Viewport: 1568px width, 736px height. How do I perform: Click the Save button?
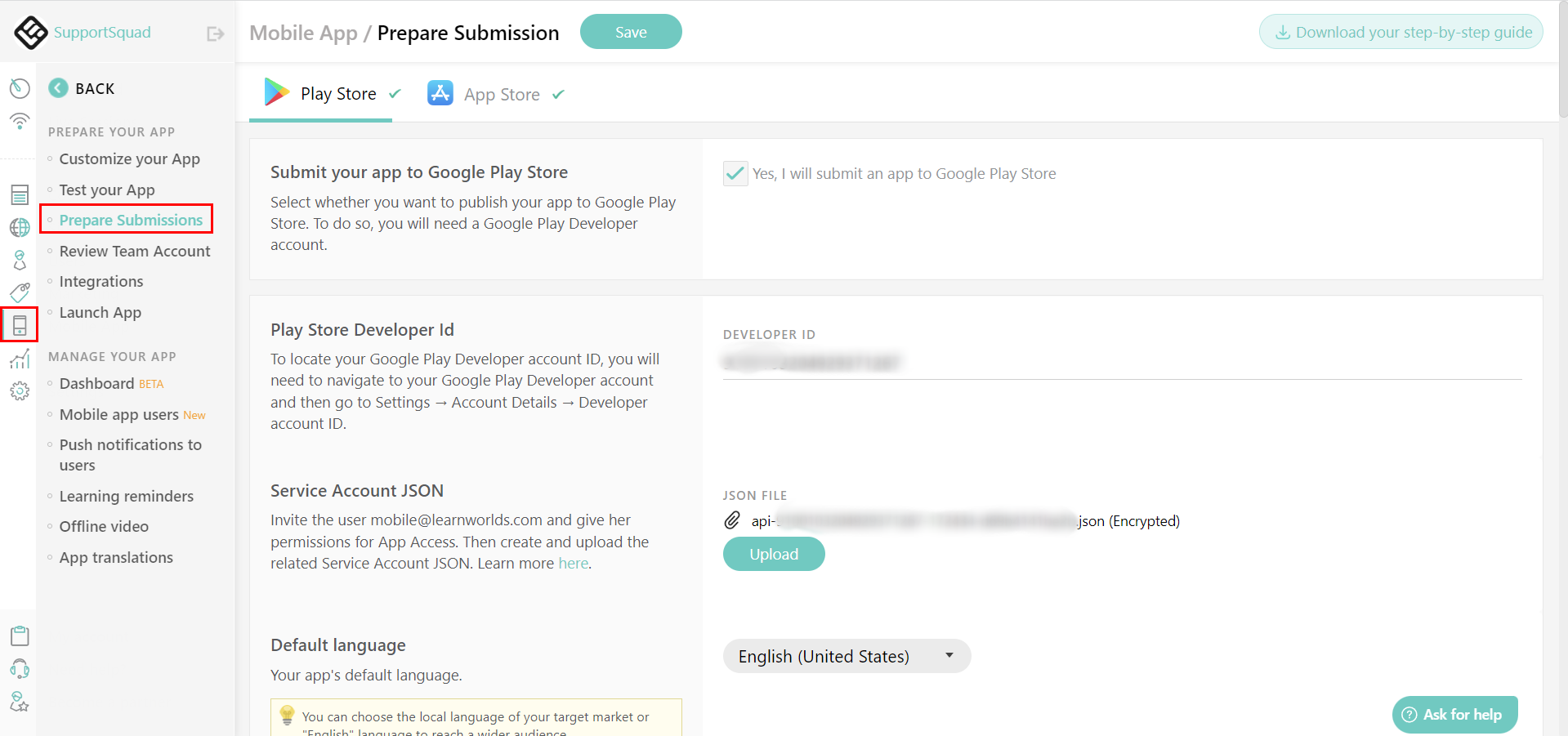(630, 31)
